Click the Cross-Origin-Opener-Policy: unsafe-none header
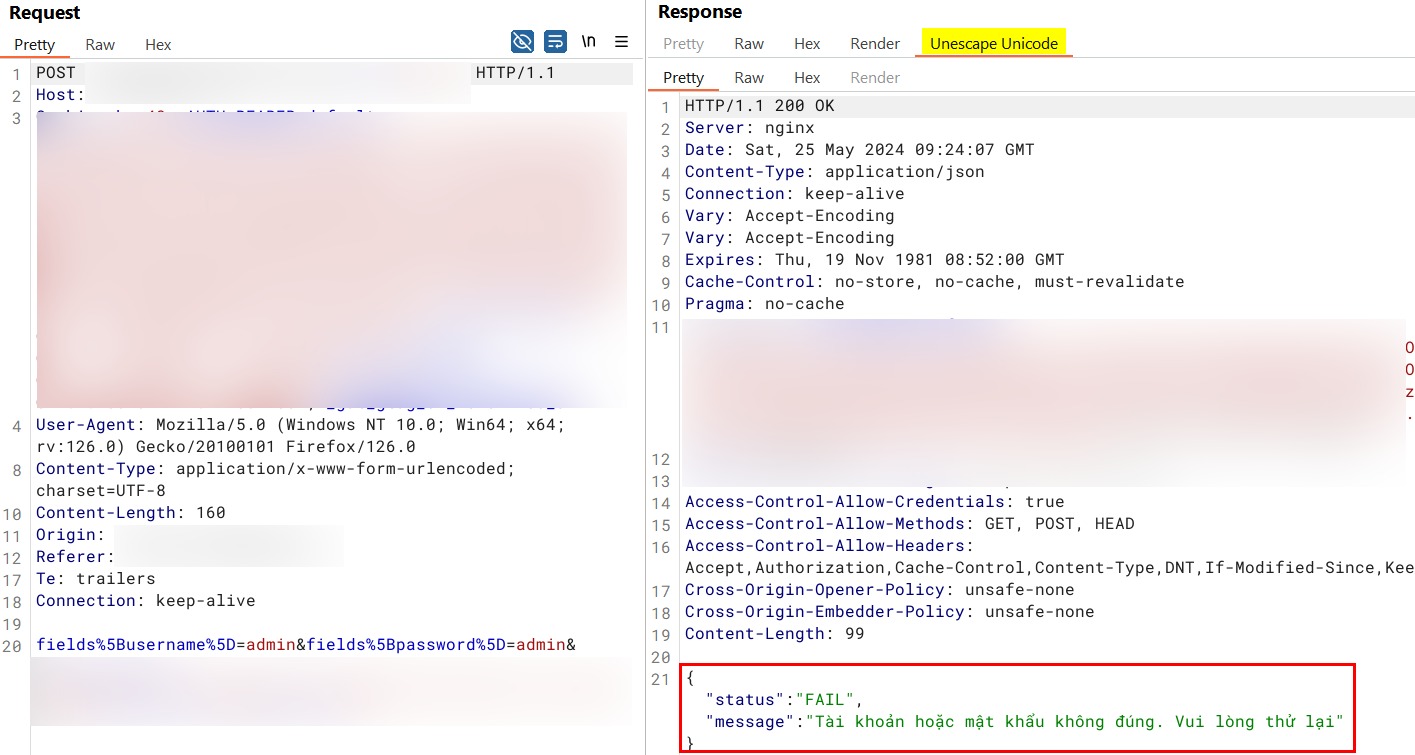 880,590
